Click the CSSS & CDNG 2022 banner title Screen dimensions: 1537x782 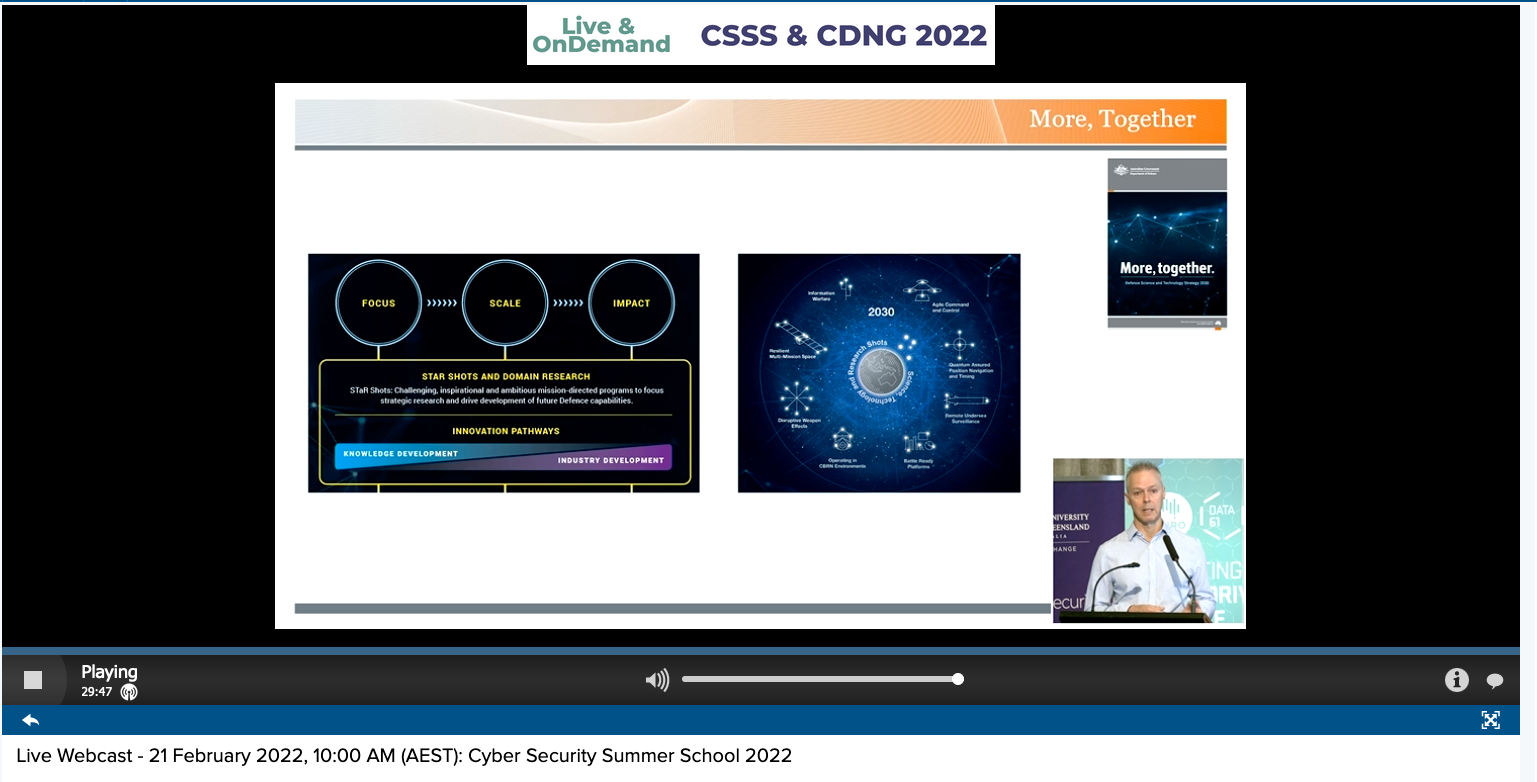[843, 35]
